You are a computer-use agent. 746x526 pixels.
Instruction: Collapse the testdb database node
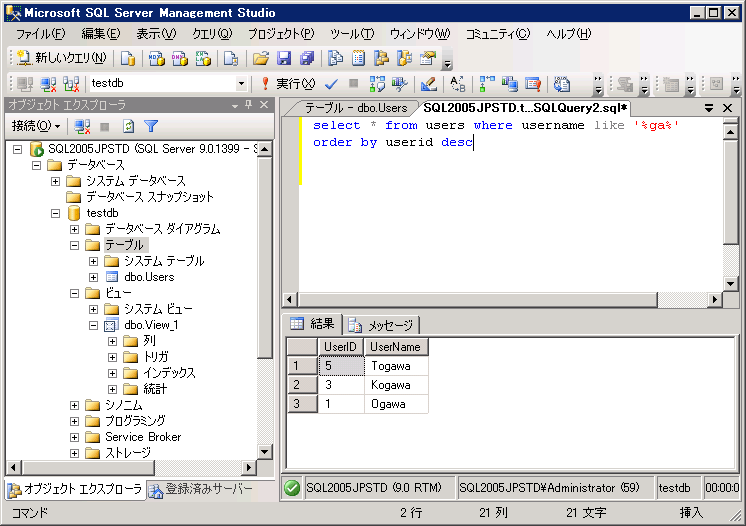[56, 213]
